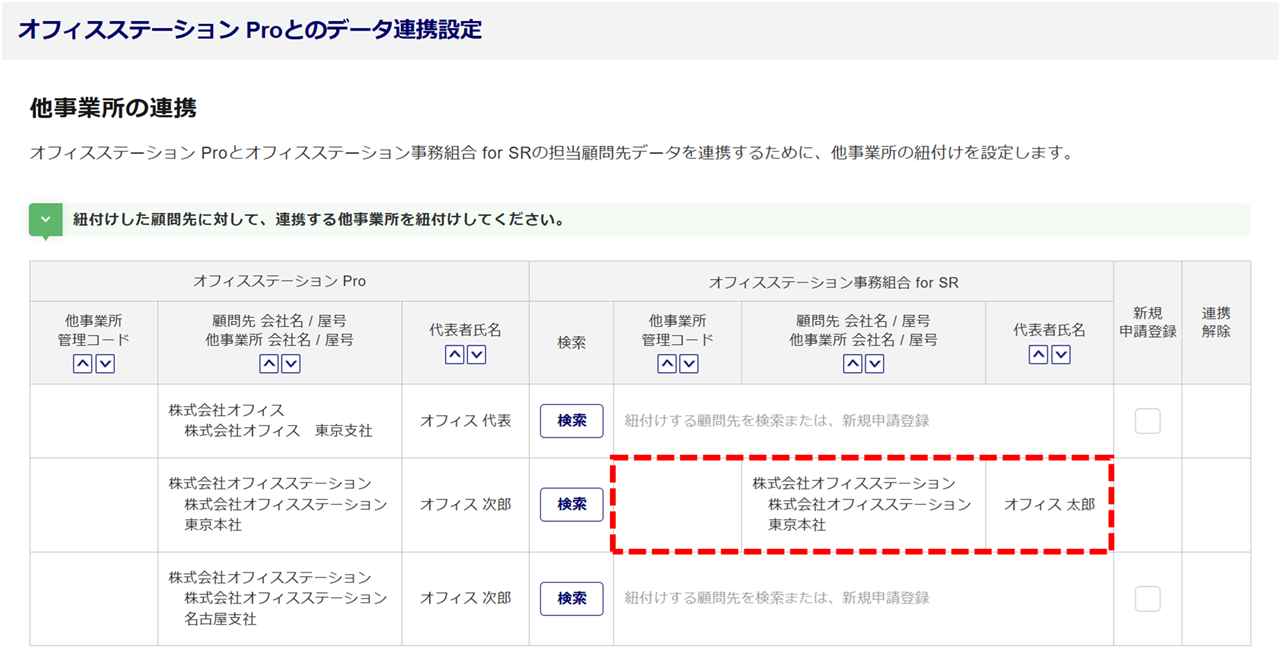Sort SR 代表者氏名 column ascending
Image resolution: width=1280 pixels, height=653 pixels.
(1039, 354)
